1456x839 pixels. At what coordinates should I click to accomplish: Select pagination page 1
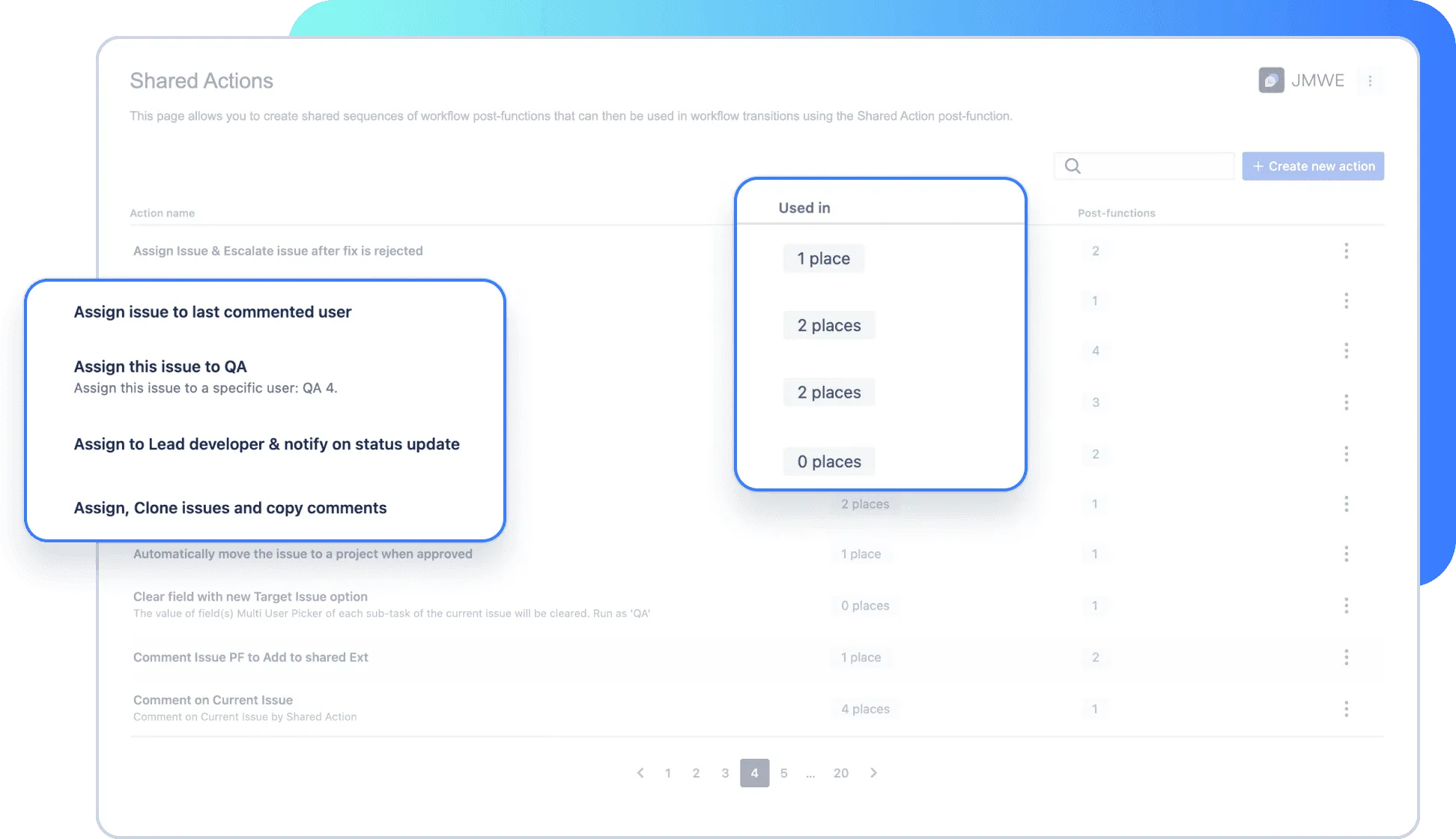[667, 773]
